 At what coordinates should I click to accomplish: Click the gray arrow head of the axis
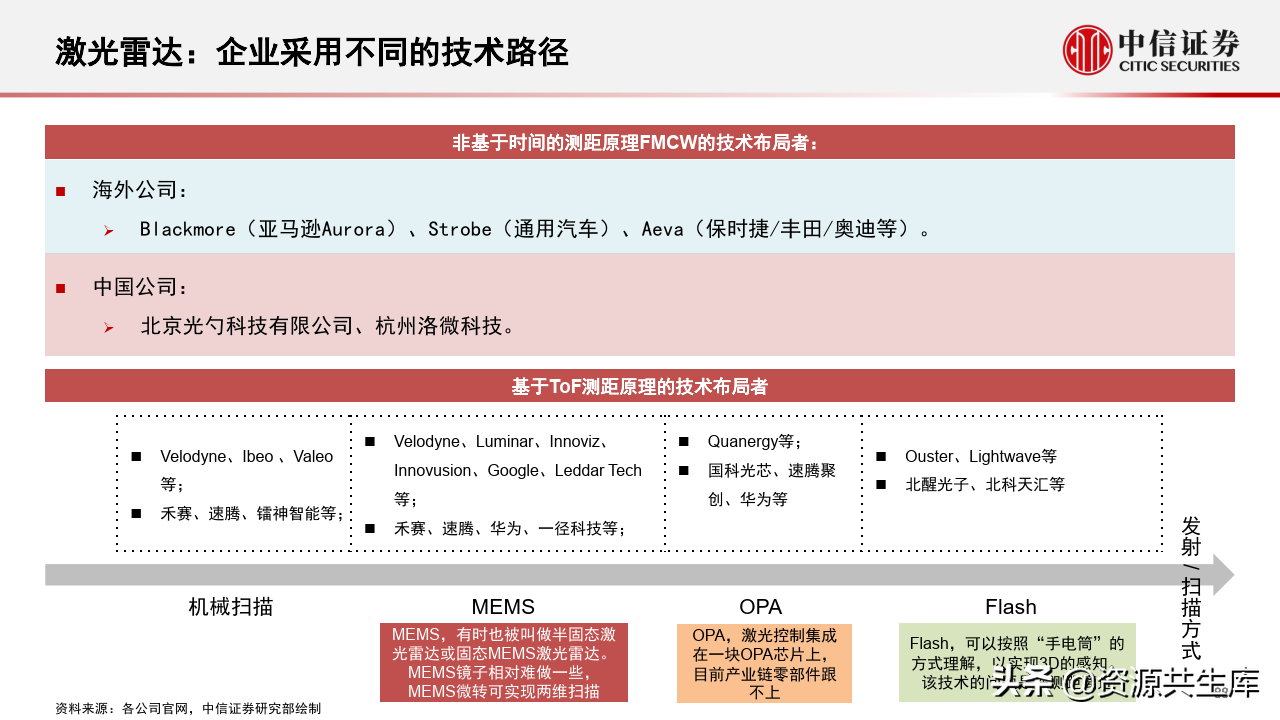(1223, 575)
